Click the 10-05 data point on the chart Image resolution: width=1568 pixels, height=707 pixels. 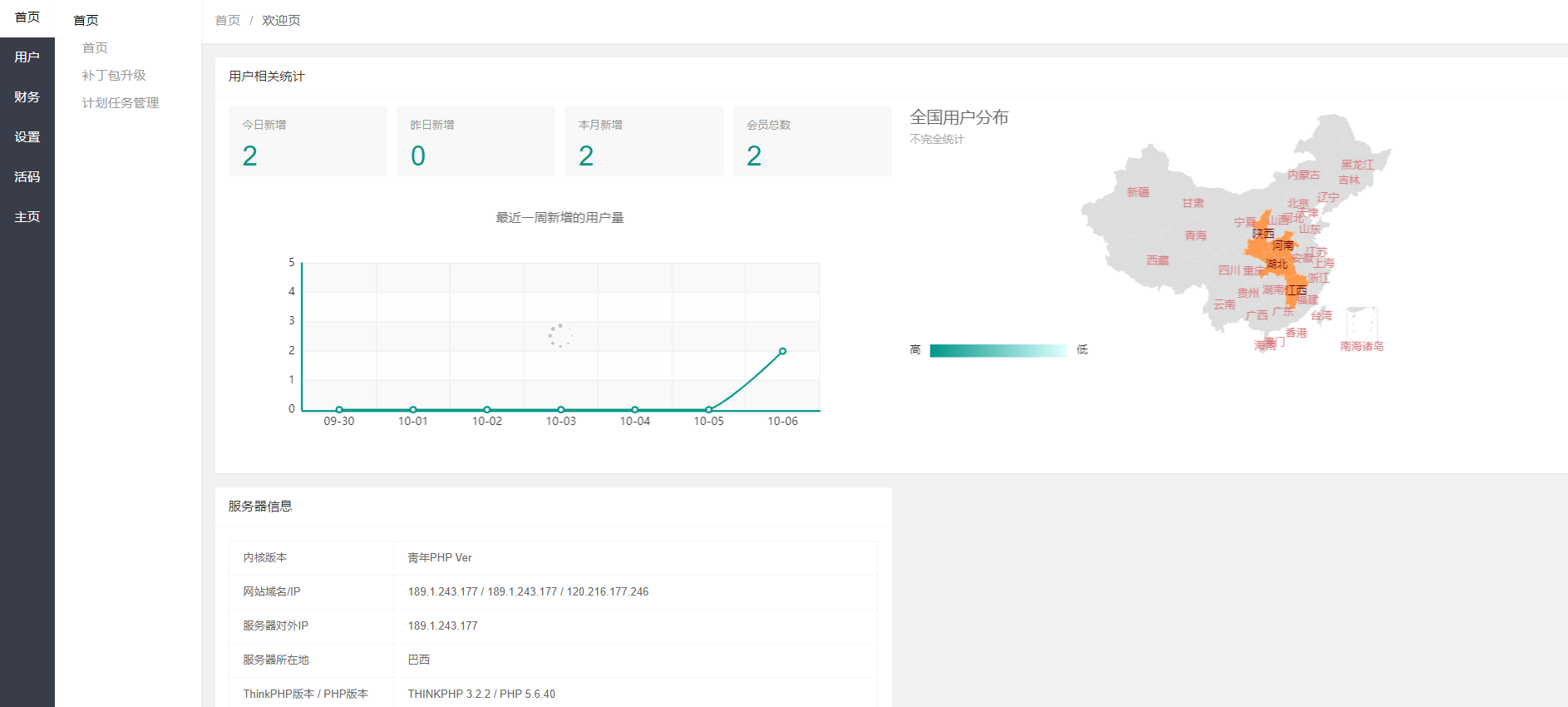708,409
